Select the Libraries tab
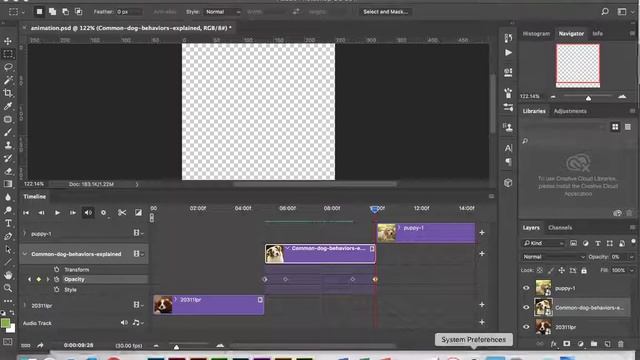640x360 pixels. coord(534,111)
